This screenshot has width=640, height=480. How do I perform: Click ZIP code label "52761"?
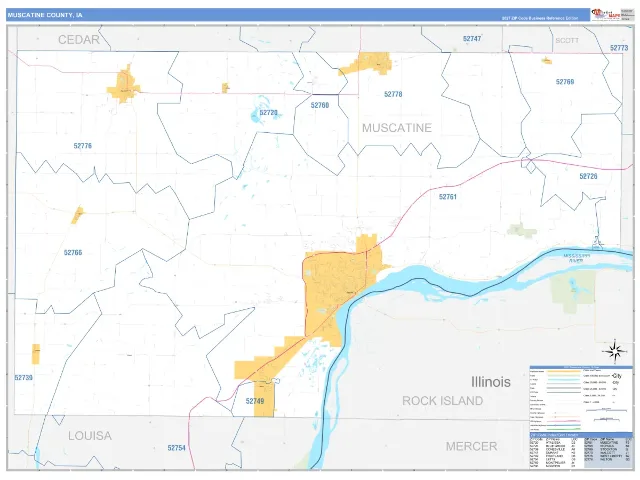click(x=447, y=197)
